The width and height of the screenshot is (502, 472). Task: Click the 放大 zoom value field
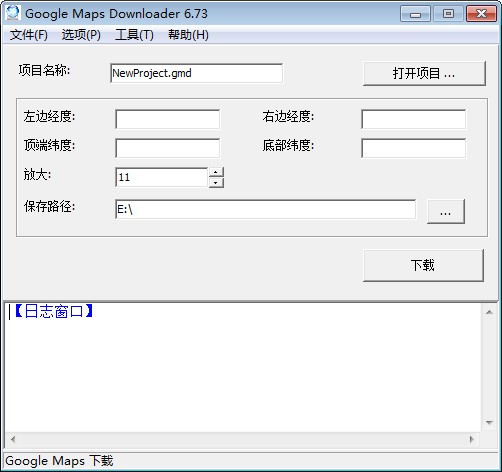[162, 177]
